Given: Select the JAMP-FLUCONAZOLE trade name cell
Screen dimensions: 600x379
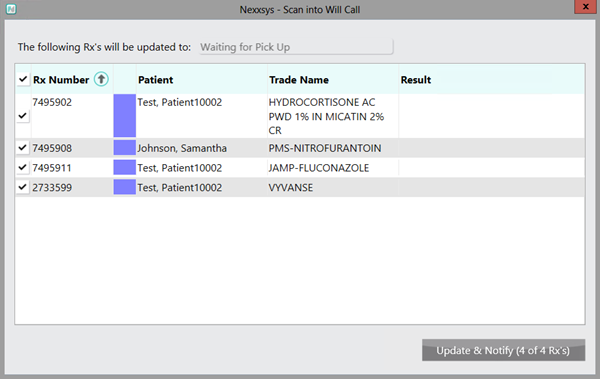Looking at the screenshot, I should (x=319, y=168).
